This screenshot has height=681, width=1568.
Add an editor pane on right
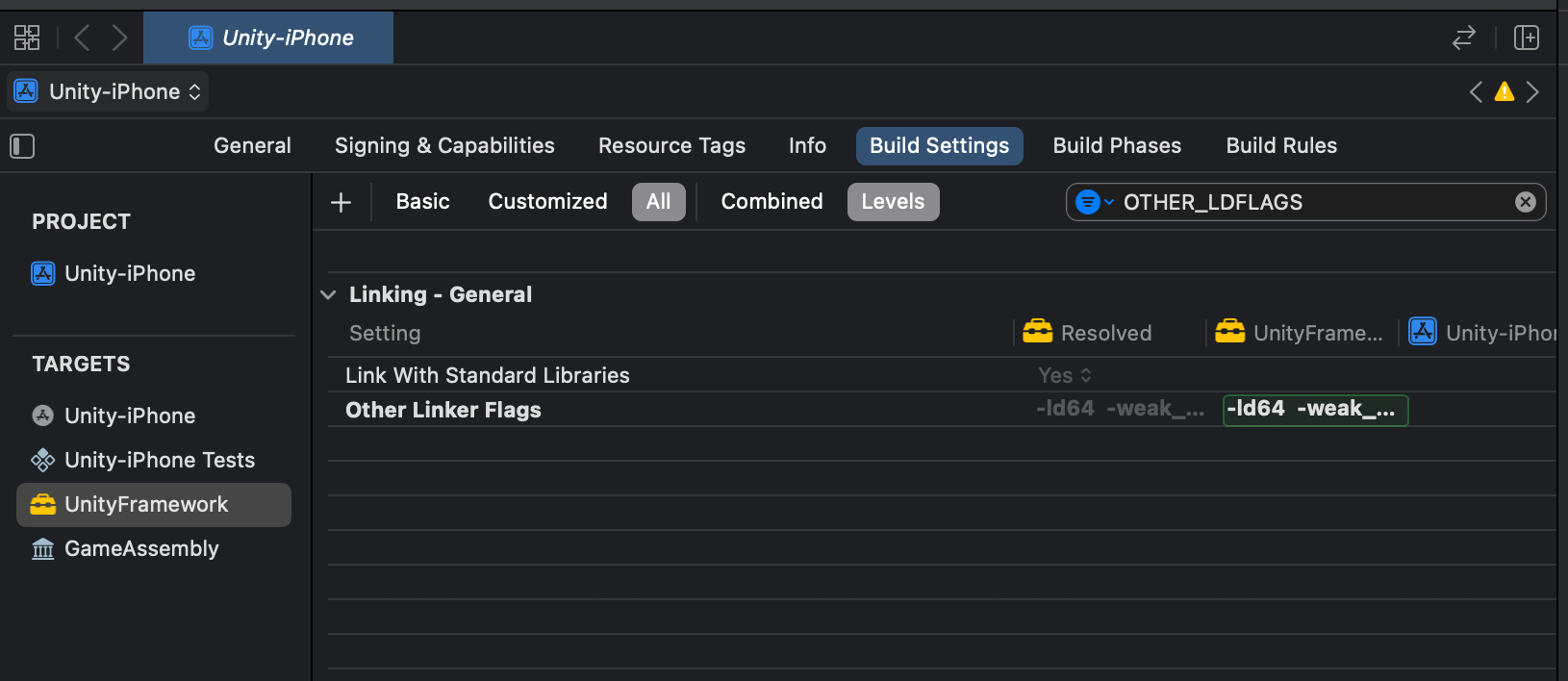(1527, 38)
